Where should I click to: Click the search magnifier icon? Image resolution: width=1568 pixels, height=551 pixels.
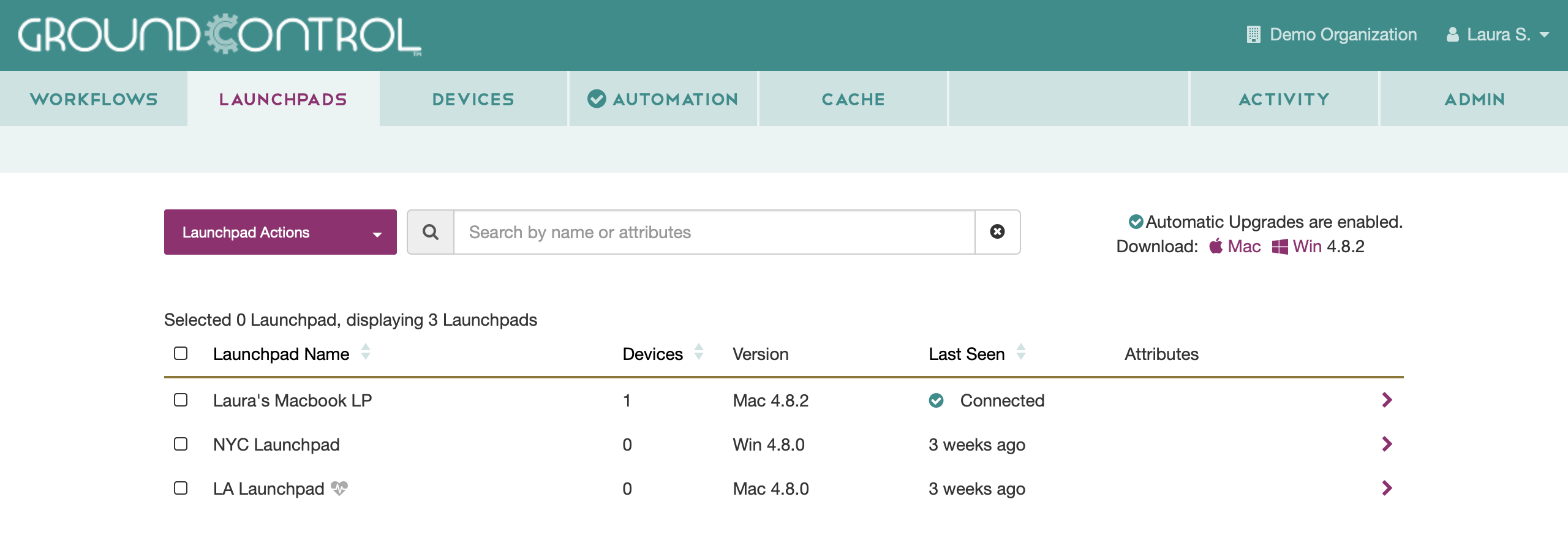coord(431,232)
